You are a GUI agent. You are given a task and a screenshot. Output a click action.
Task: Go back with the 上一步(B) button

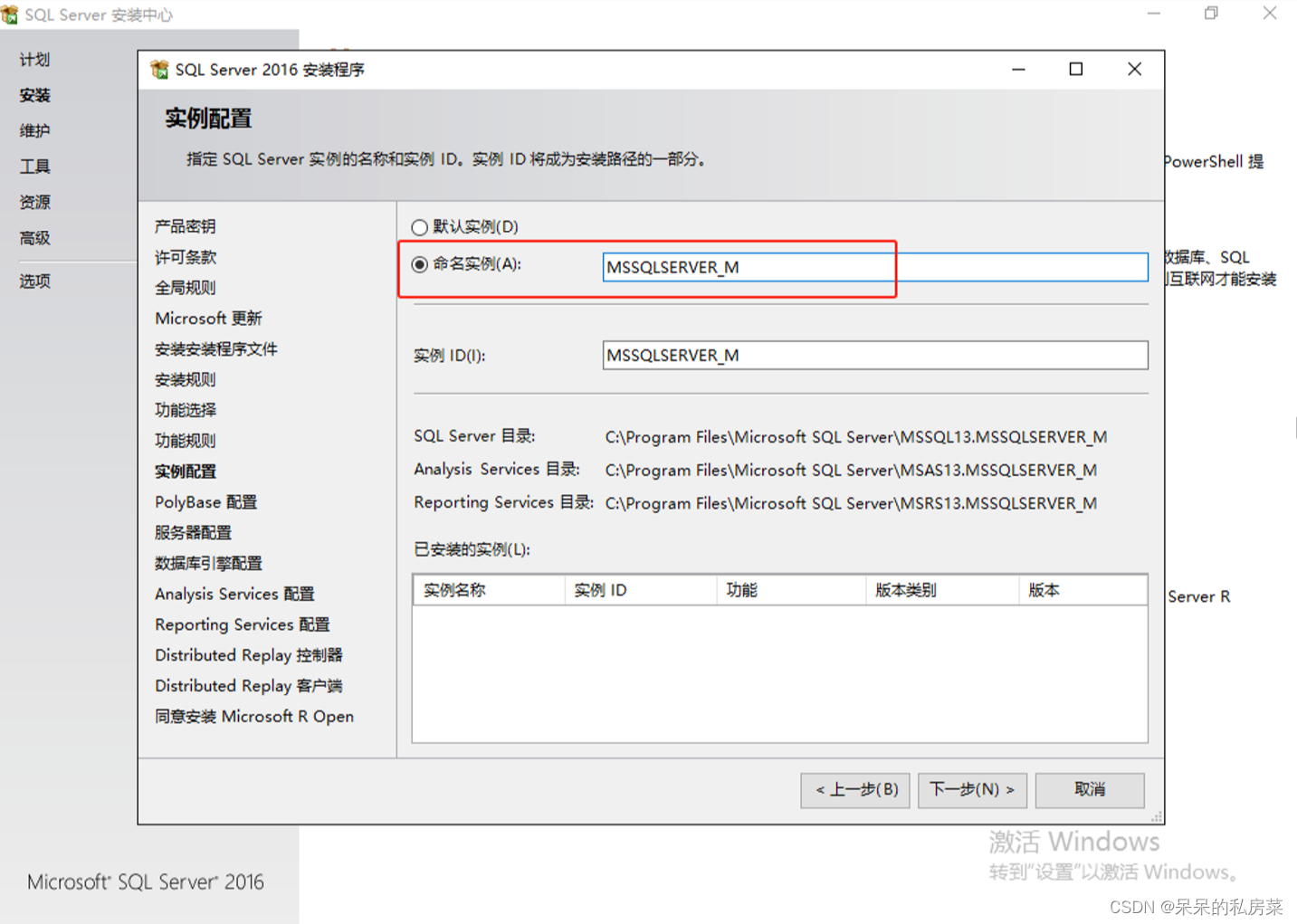point(855,789)
